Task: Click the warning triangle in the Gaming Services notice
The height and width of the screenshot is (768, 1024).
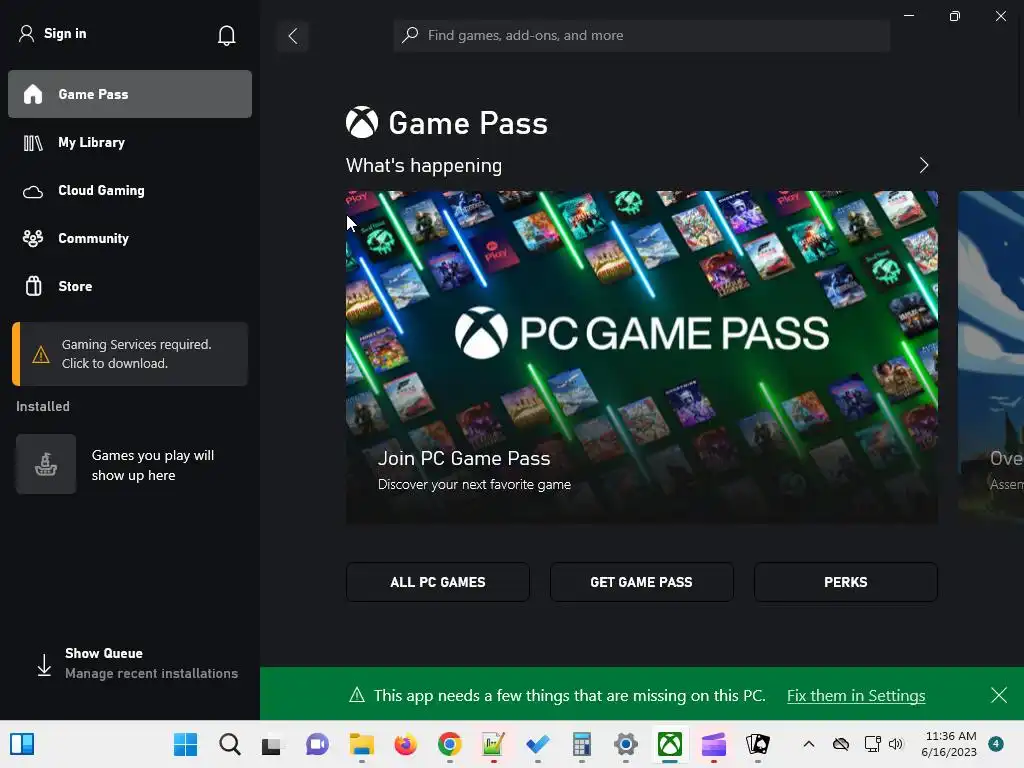Action: 40,355
